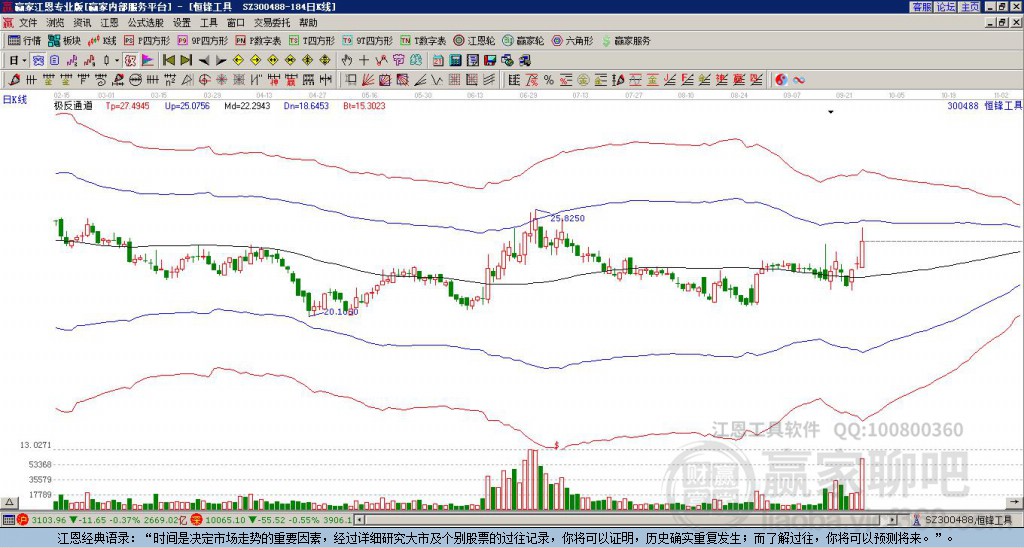Jump to first bar with skip-back arrow
The height and width of the screenshot is (548, 1024).
click(x=168, y=61)
